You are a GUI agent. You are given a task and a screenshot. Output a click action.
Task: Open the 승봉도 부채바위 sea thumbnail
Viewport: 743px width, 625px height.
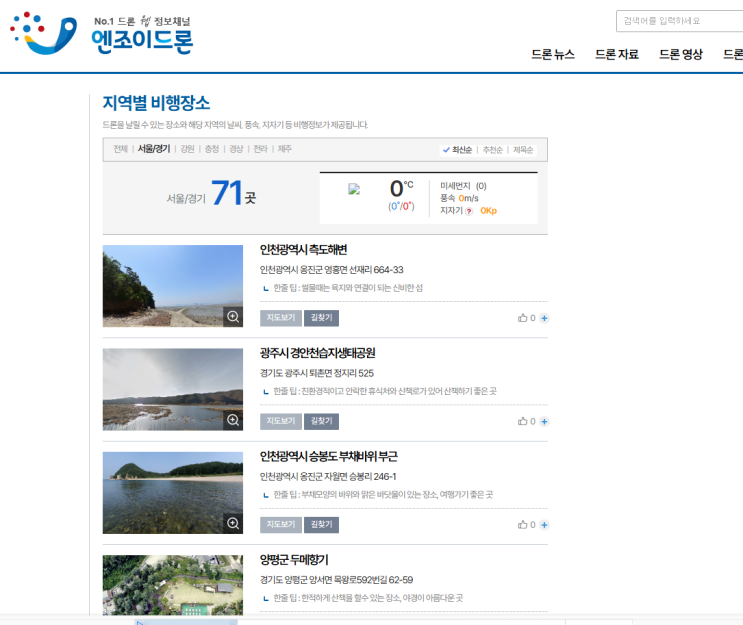point(172,492)
